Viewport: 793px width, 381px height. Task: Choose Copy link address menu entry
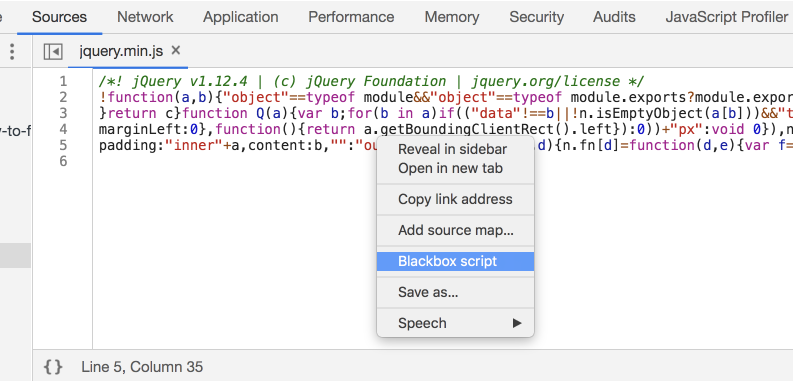tap(455, 199)
